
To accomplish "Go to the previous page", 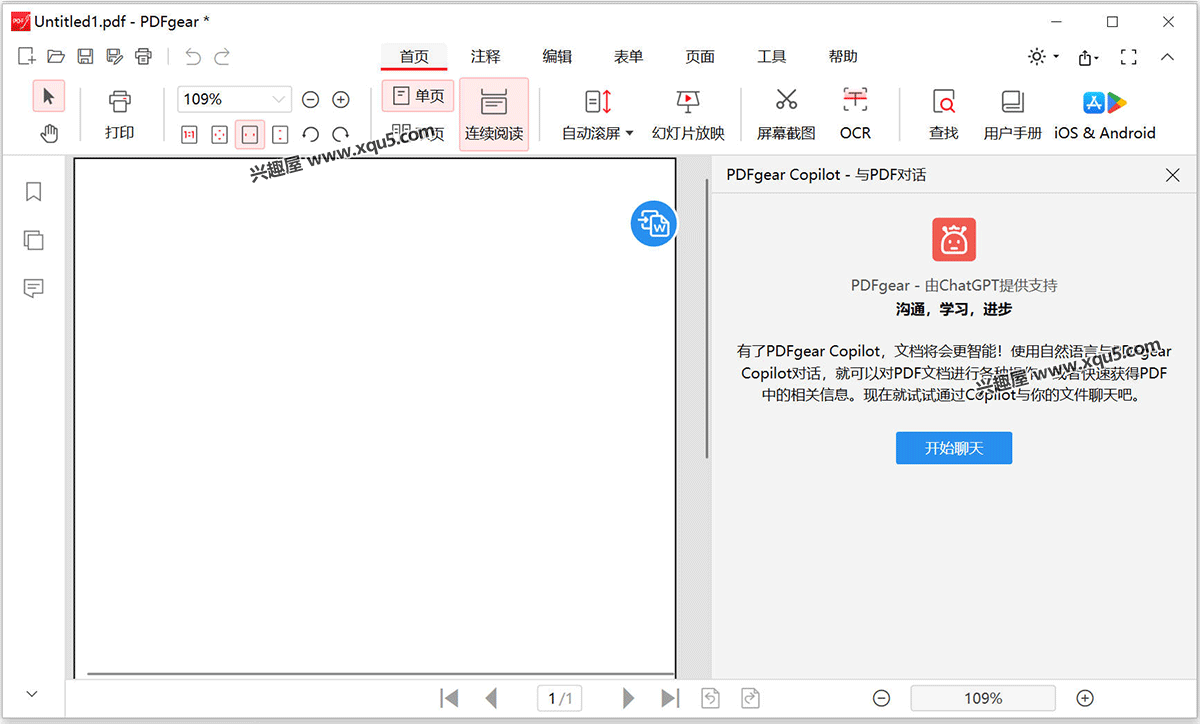I will tap(490, 698).
